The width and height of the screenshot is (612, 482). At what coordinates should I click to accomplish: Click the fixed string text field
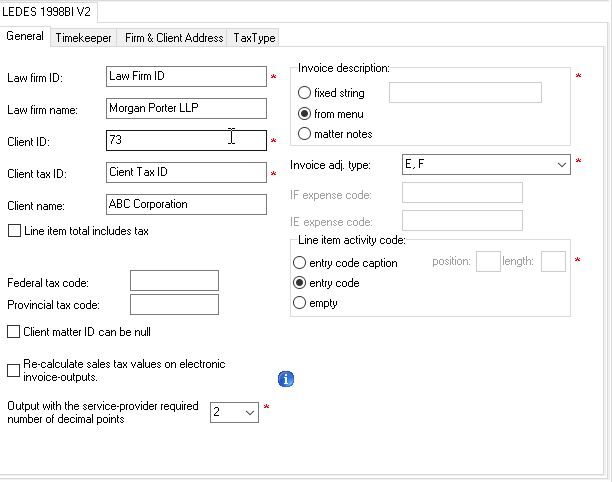[465, 92]
